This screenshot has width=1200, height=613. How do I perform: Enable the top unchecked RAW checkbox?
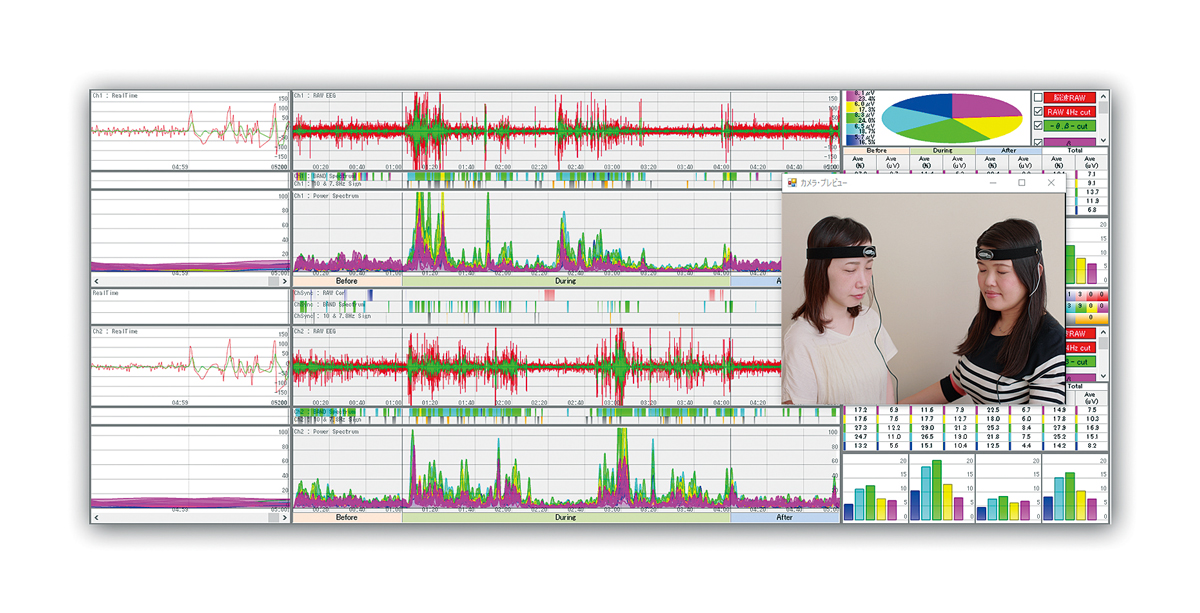click(1037, 98)
